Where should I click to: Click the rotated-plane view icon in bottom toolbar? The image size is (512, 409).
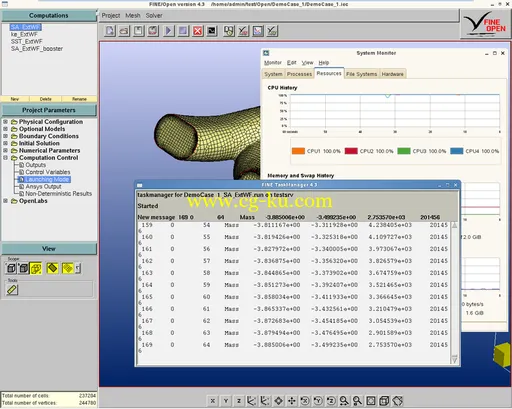pyautogui.click(x=397, y=401)
